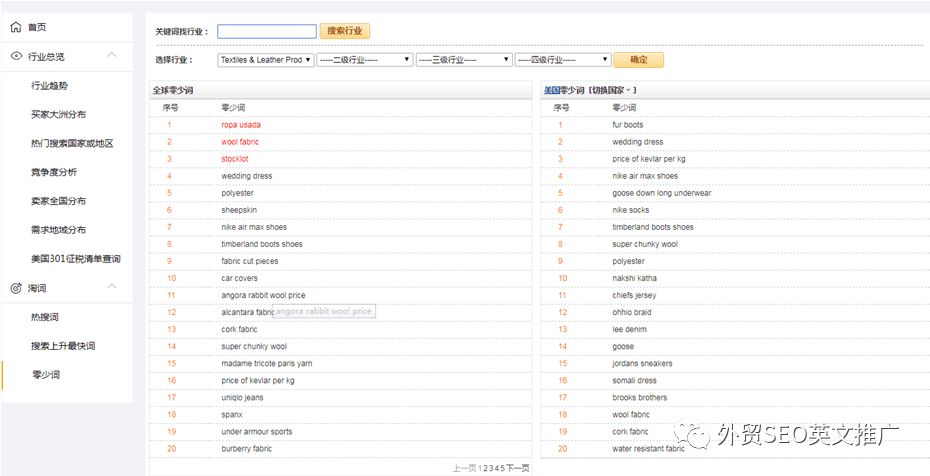Select the 淘词 target icon

pyautogui.click(x=16, y=288)
